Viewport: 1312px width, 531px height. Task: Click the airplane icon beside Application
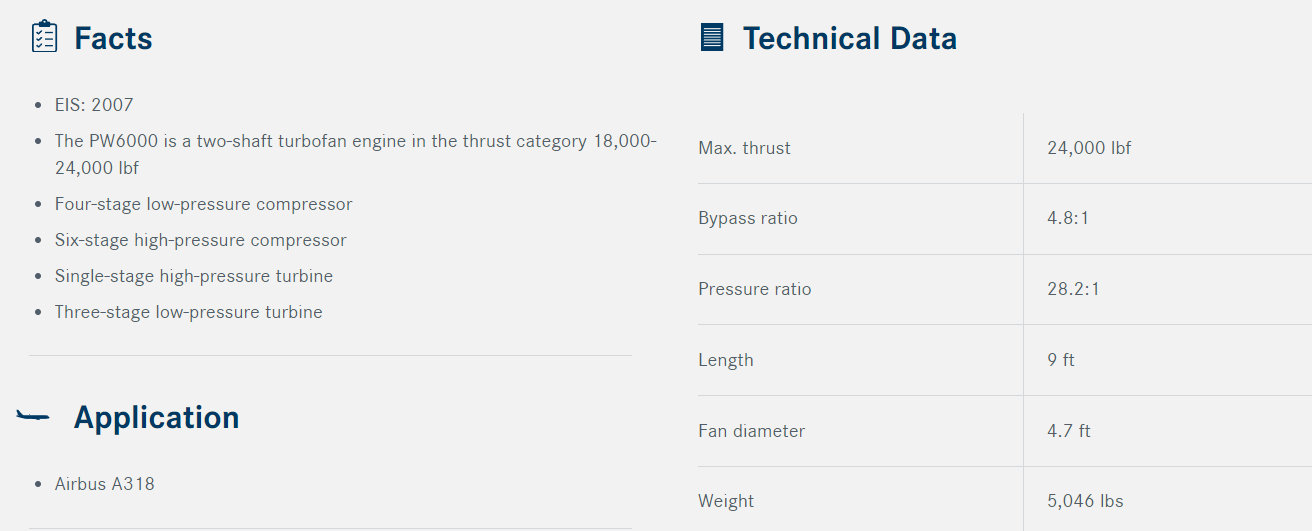[x=33, y=416]
